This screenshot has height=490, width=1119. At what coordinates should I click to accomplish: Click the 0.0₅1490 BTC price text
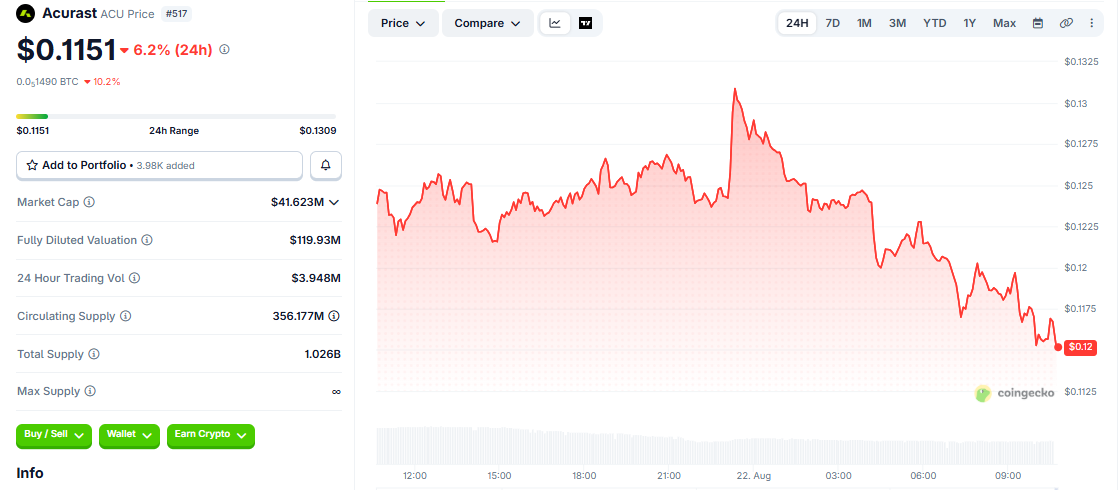(x=48, y=81)
